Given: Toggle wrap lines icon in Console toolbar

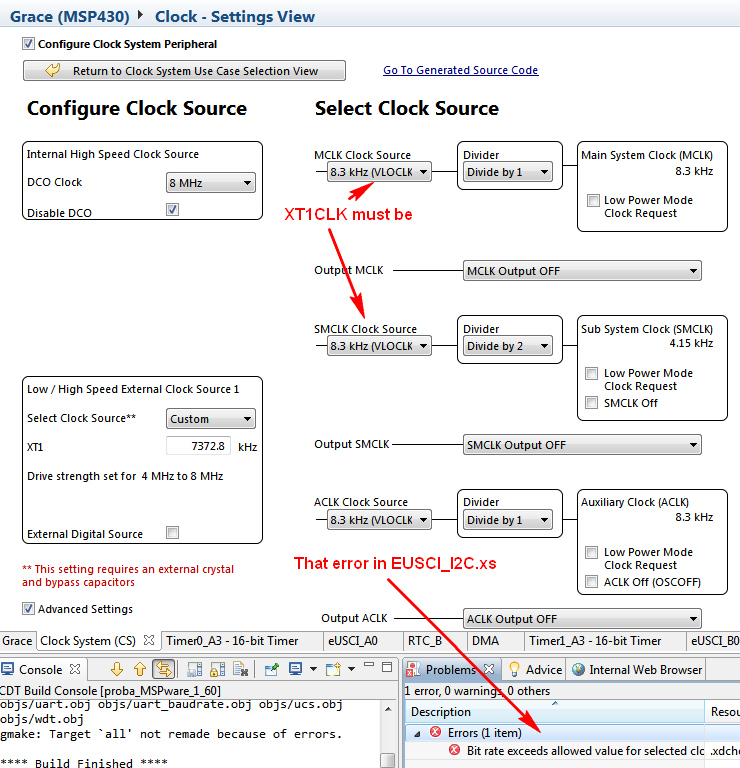Looking at the screenshot, I should (x=164, y=669).
